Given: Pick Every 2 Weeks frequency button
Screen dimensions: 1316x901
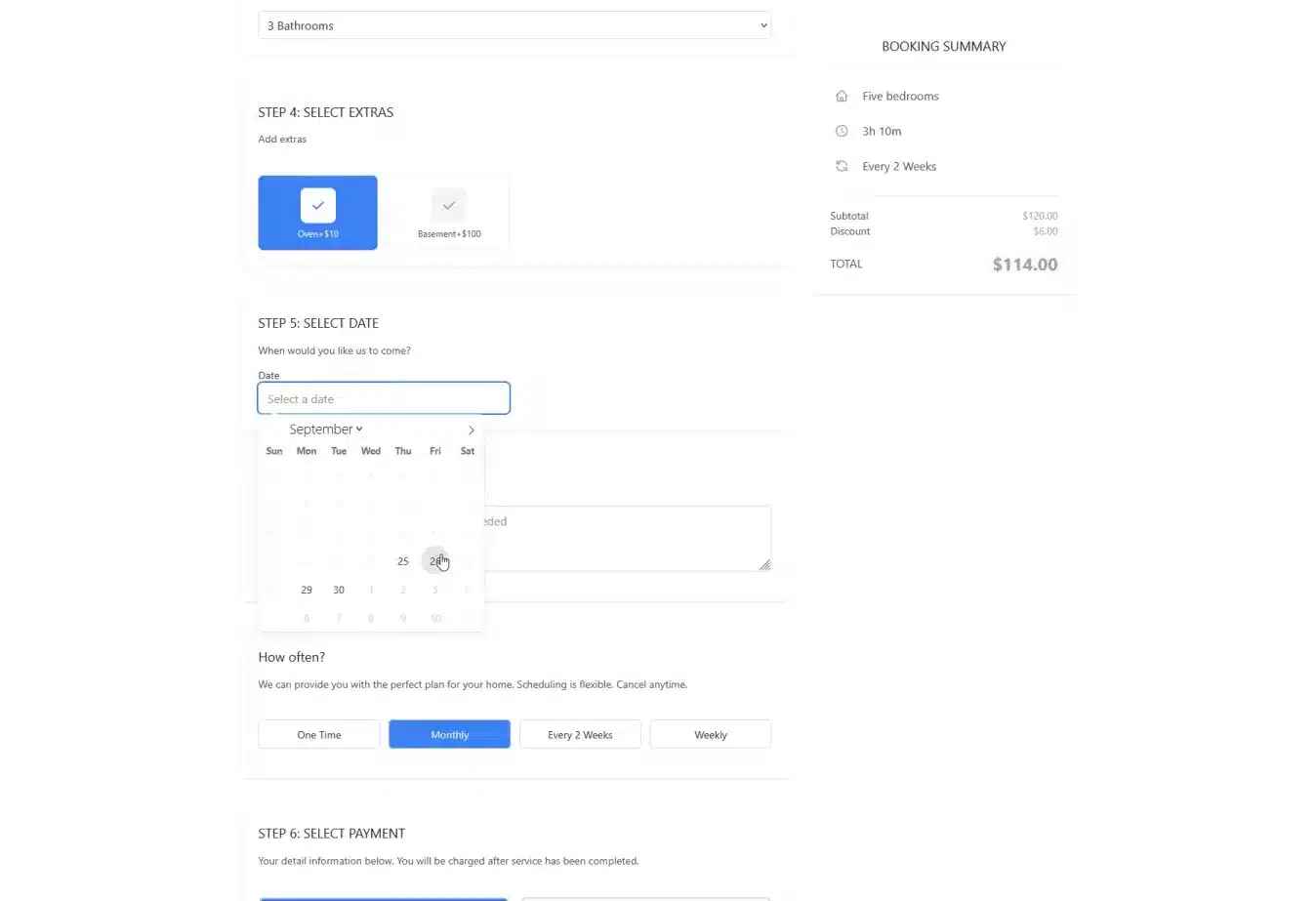Looking at the screenshot, I should coord(580,734).
